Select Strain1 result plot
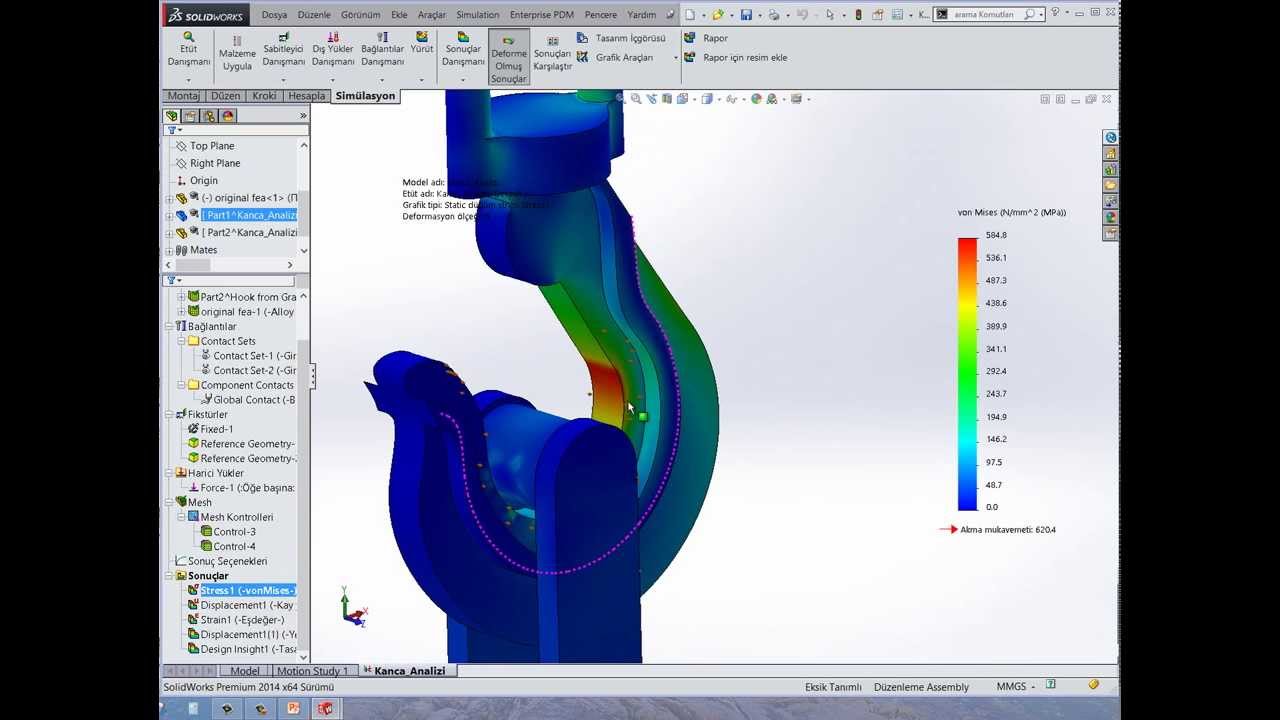 click(241, 620)
